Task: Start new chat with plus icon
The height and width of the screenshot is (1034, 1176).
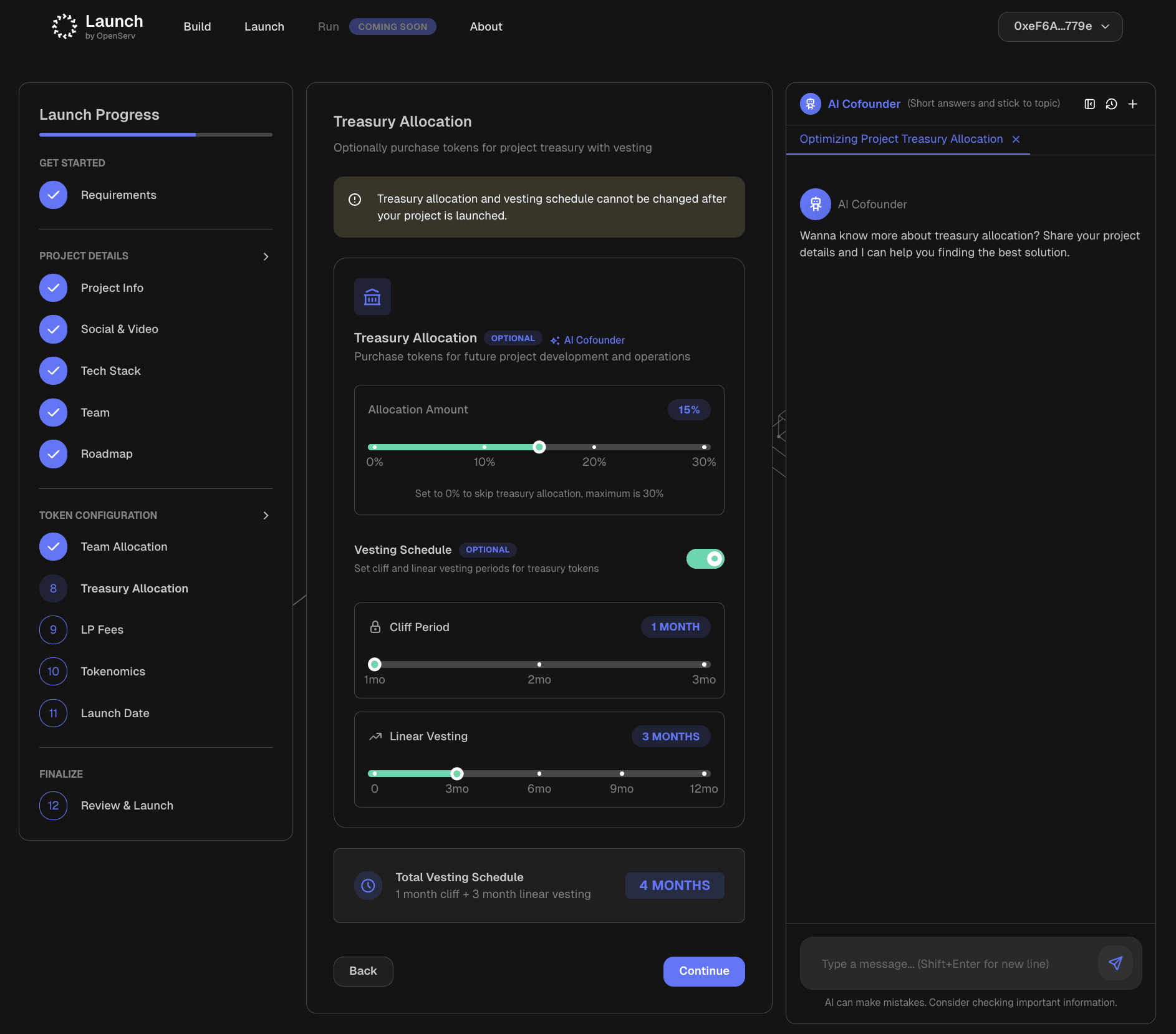Action: (x=1133, y=104)
